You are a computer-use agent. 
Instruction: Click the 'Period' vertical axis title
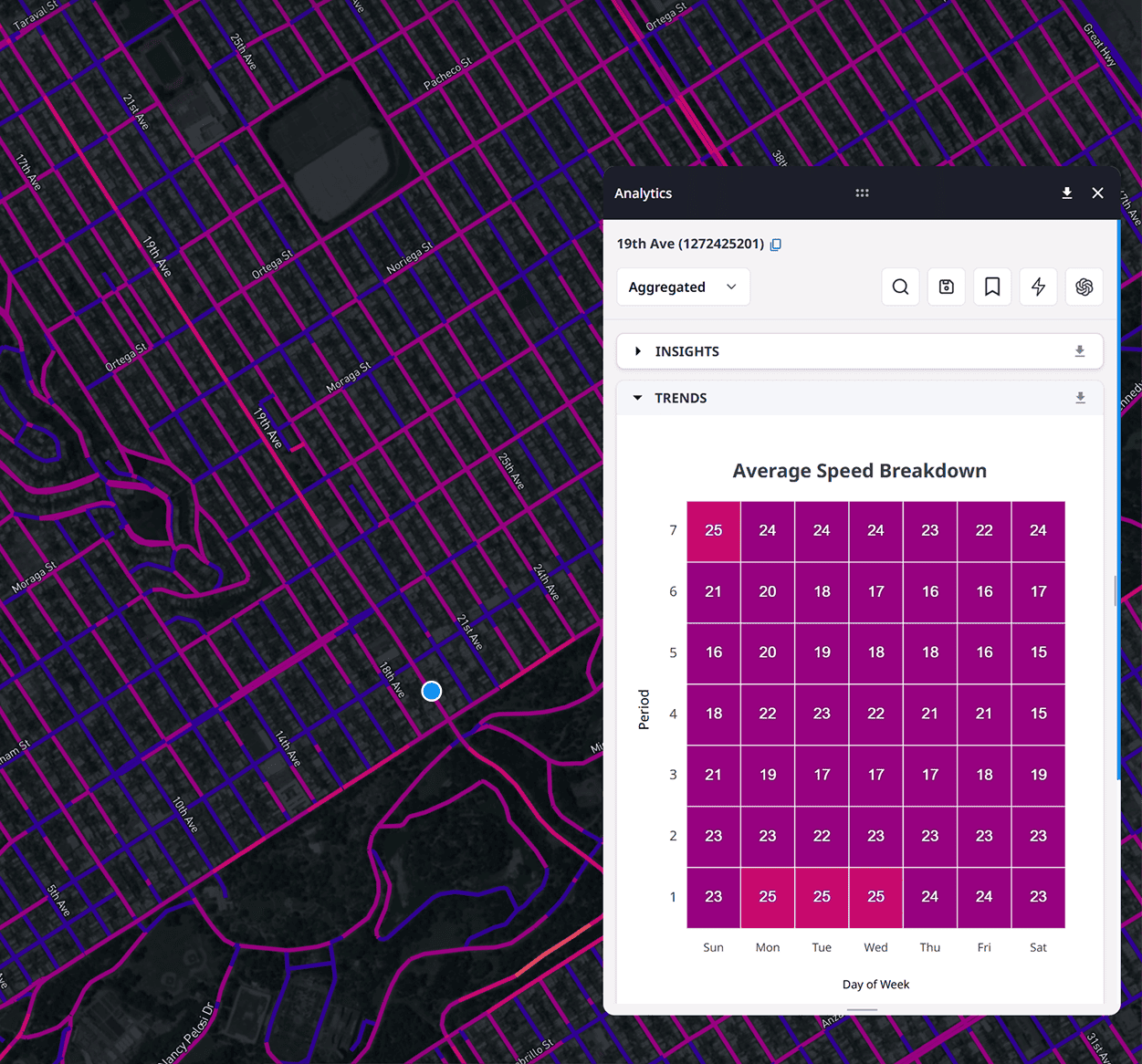click(644, 709)
